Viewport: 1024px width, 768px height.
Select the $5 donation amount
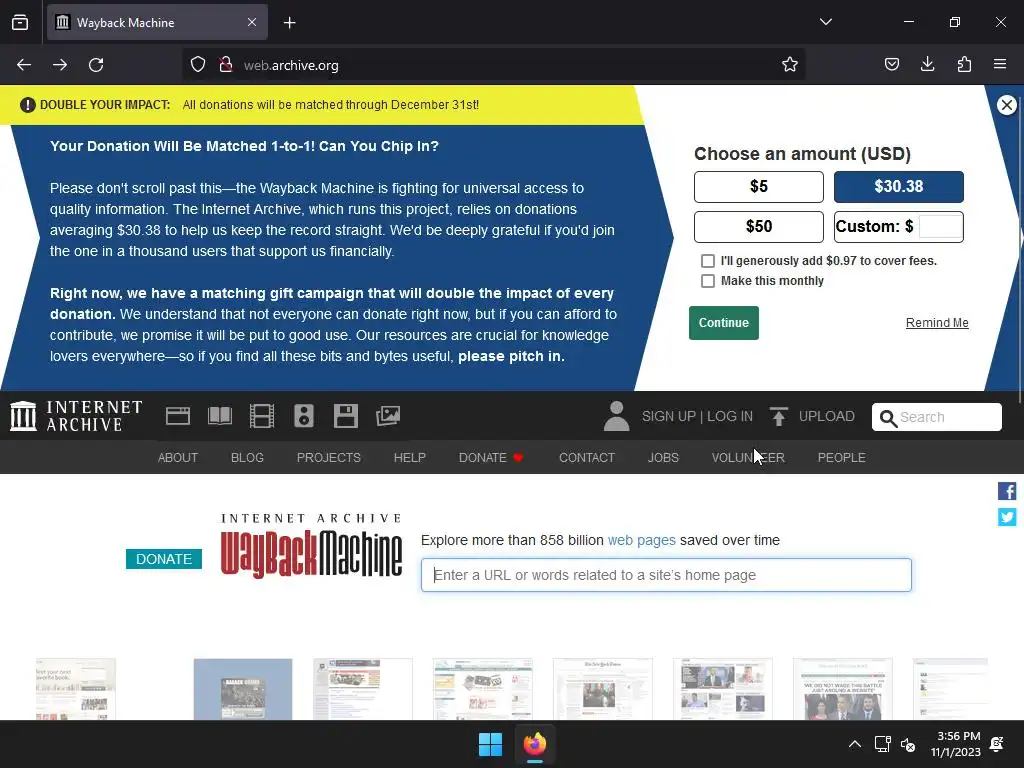pos(758,187)
